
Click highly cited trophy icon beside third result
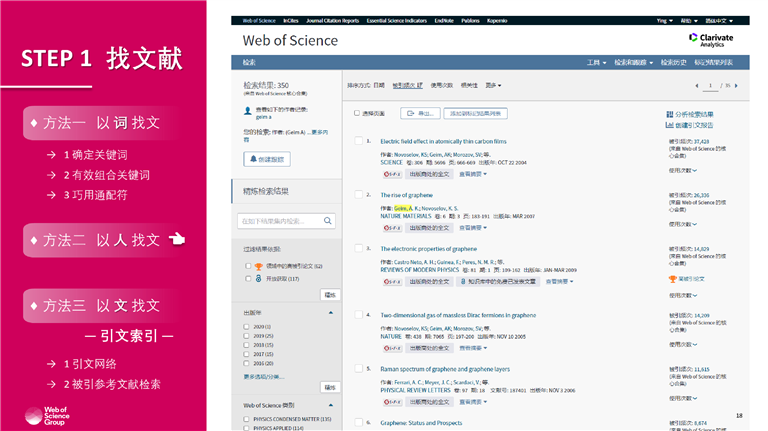673,279
